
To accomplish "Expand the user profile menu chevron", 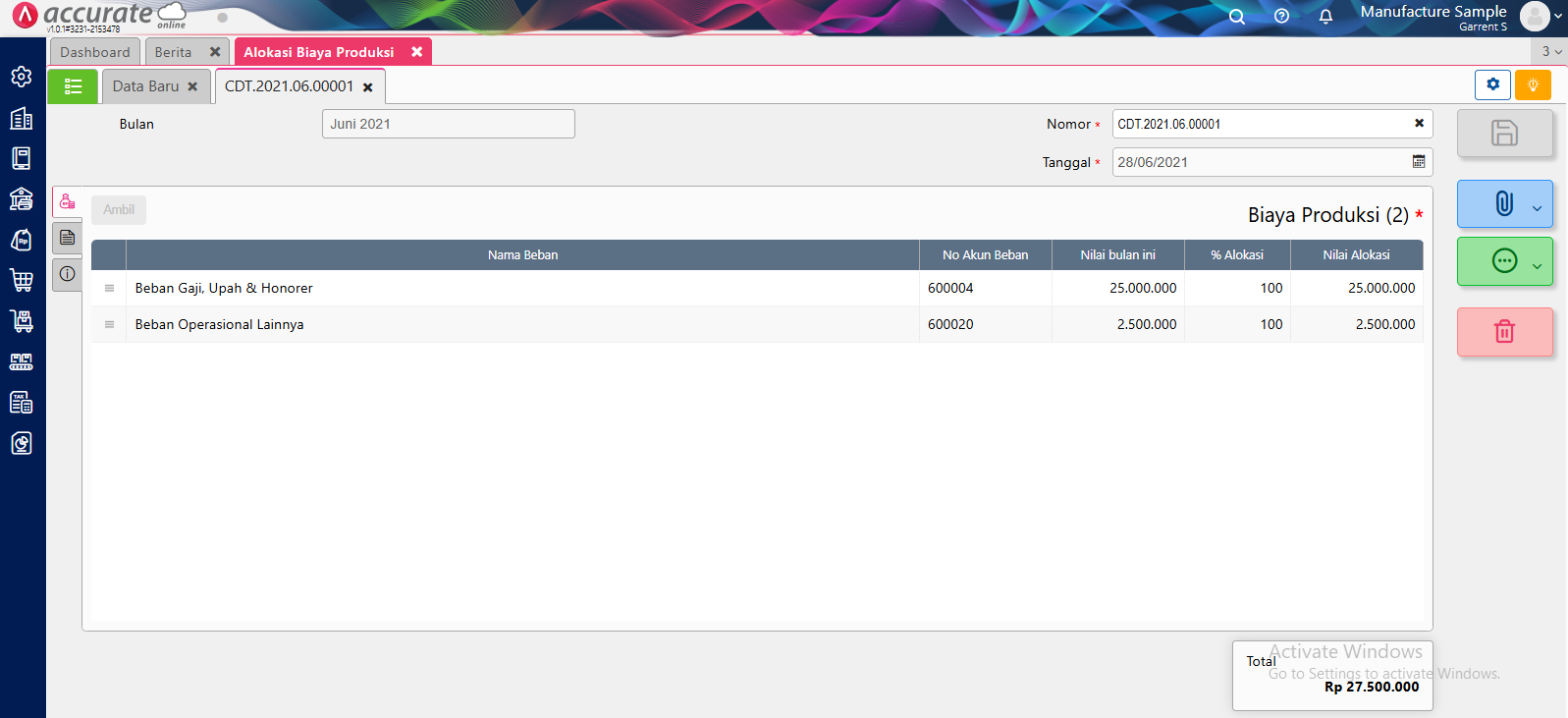I will pos(1558,16).
